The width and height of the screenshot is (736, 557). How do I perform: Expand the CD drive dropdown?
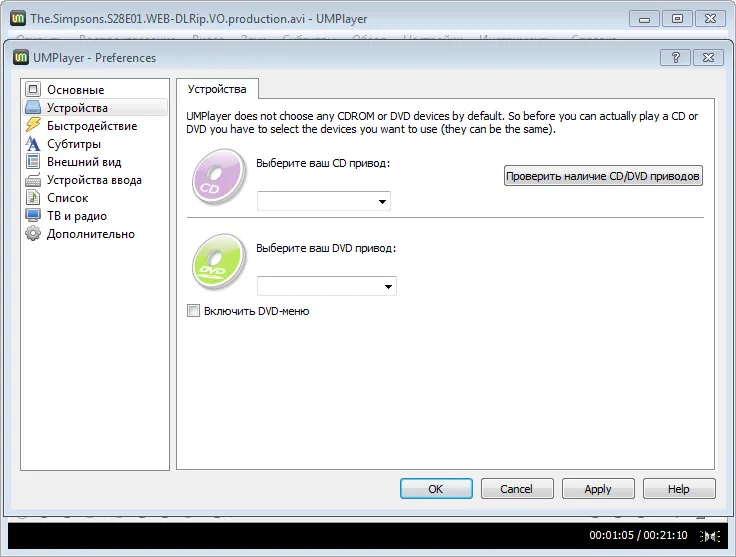tap(324, 202)
